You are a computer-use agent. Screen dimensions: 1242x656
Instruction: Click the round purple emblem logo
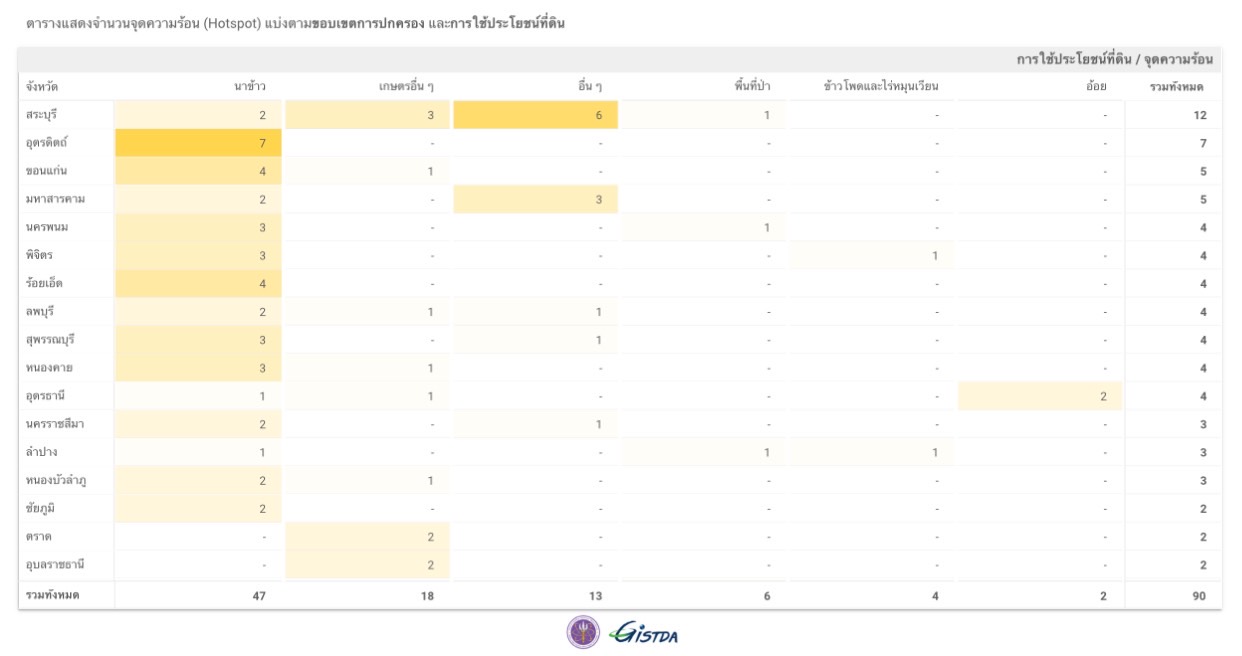(x=583, y=632)
